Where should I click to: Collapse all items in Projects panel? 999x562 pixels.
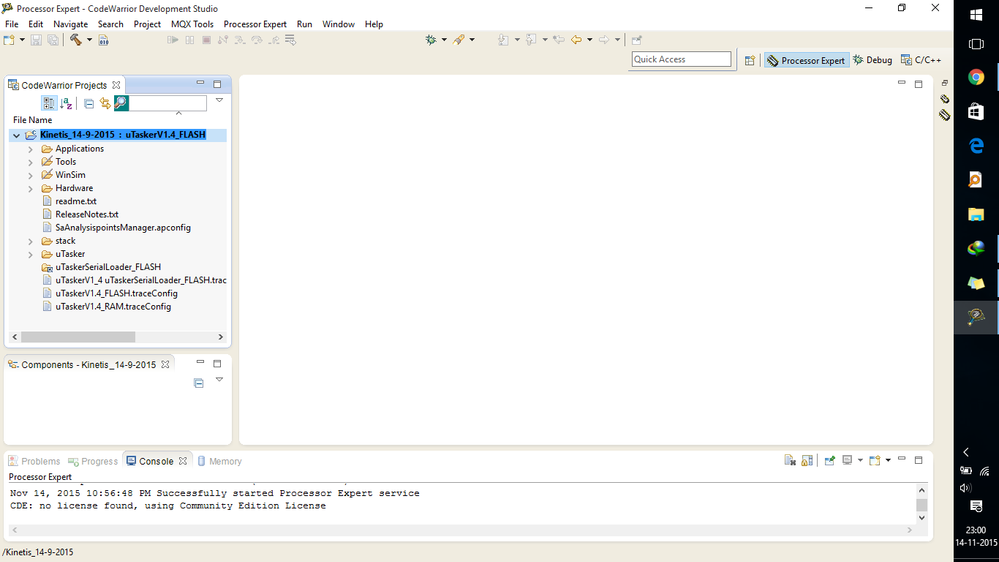coord(89,103)
